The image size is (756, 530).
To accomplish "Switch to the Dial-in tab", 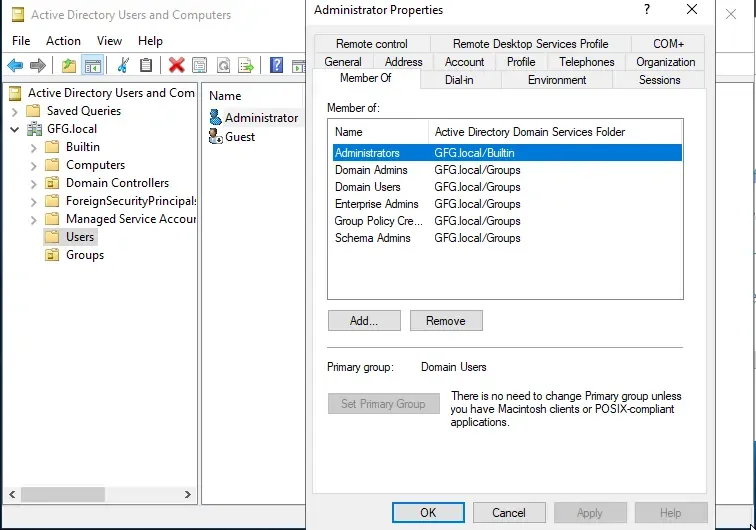I will coord(459,80).
